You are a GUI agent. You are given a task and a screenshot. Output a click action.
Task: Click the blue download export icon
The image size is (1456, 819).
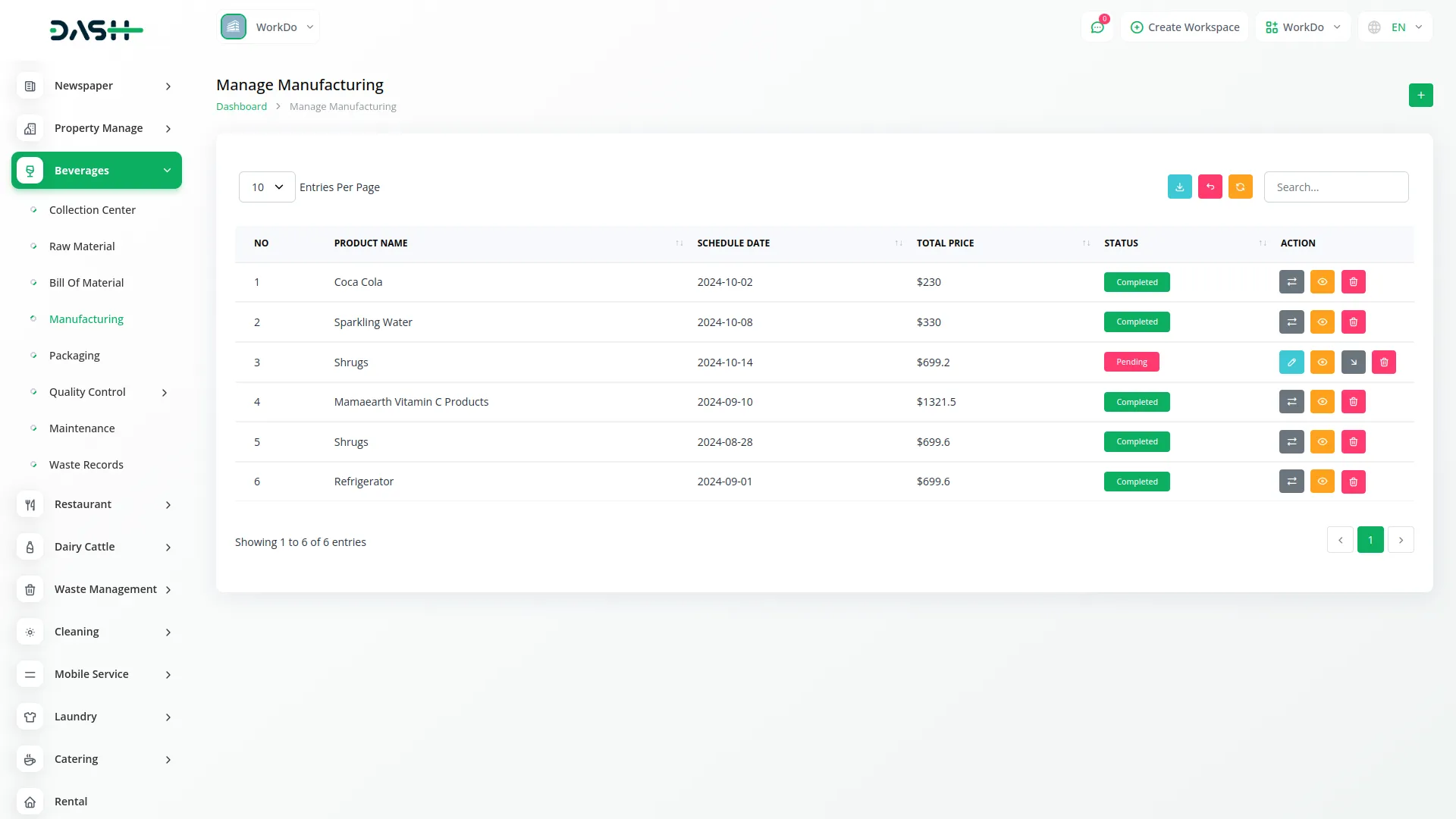click(x=1179, y=187)
